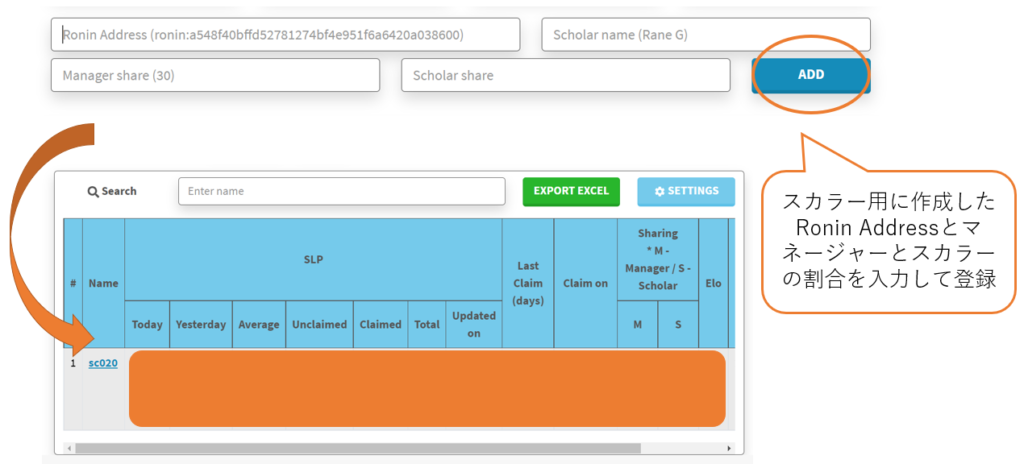
Task: Click the Average column header
Action: 259,324
